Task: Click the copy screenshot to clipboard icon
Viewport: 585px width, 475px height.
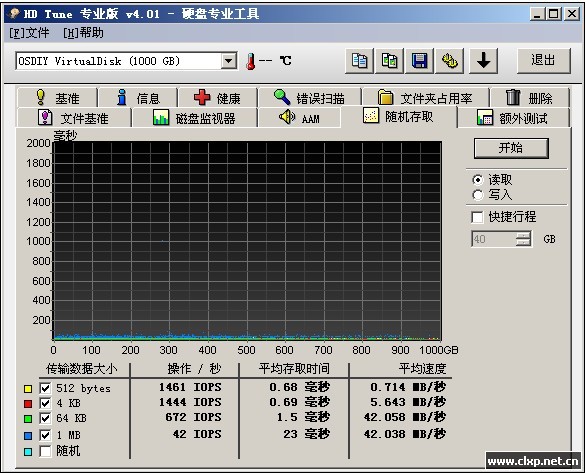Action: pos(389,60)
